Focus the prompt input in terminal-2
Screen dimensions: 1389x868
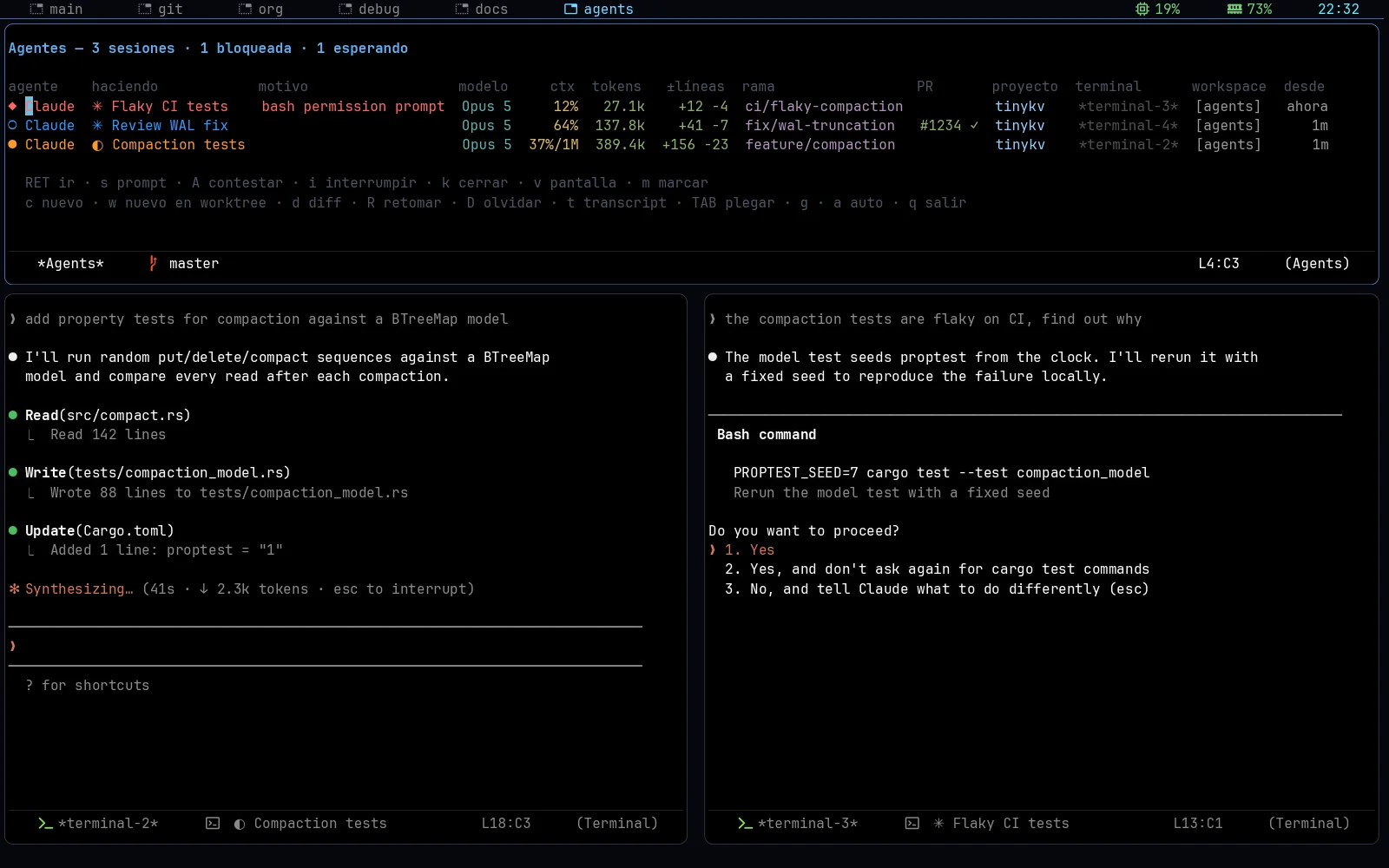(x=326, y=646)
